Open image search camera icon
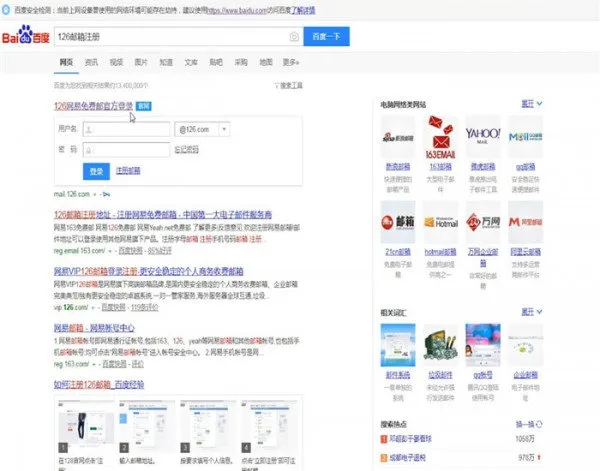 coord(294,37)
